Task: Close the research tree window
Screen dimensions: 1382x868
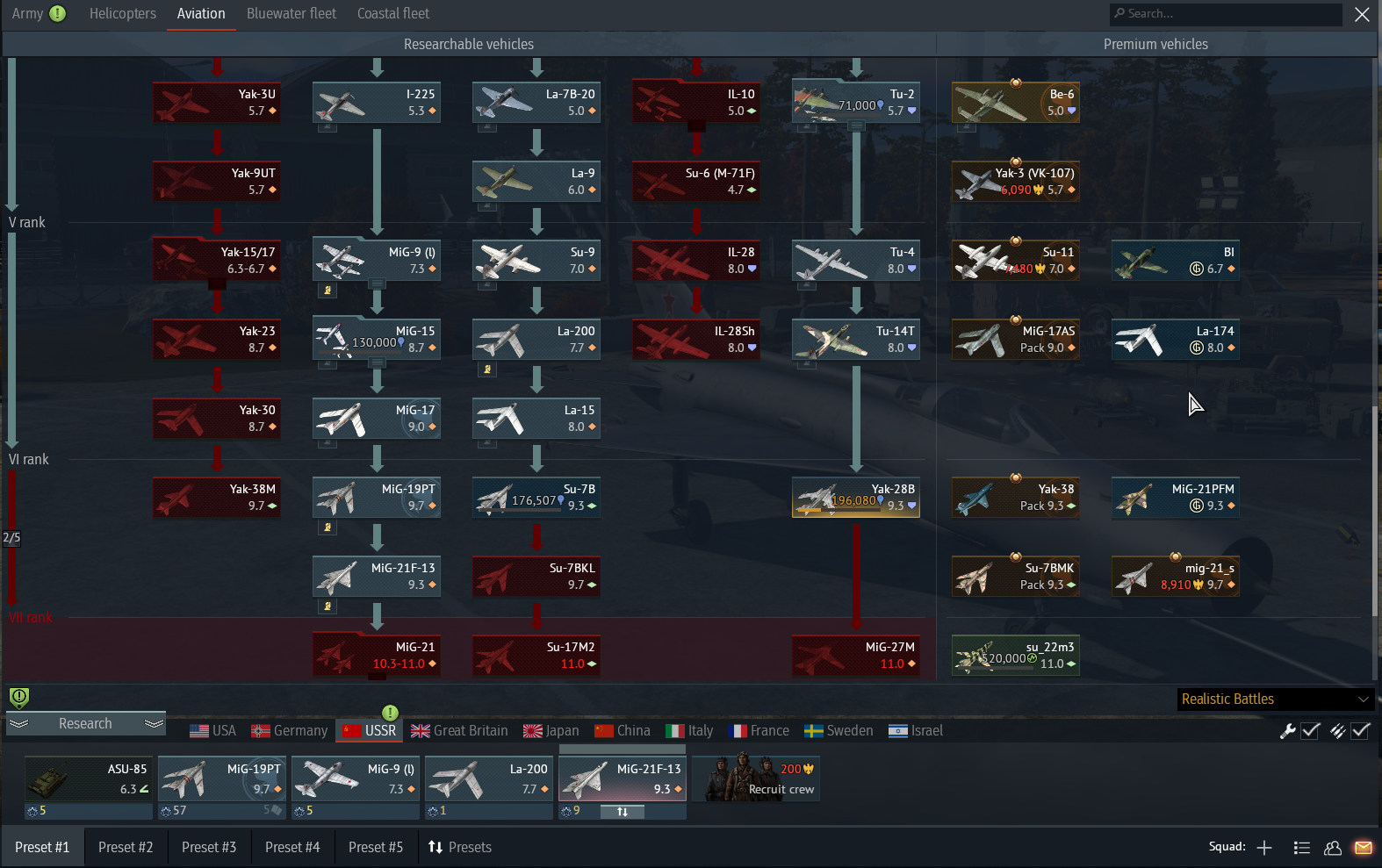Action: 1362,14
